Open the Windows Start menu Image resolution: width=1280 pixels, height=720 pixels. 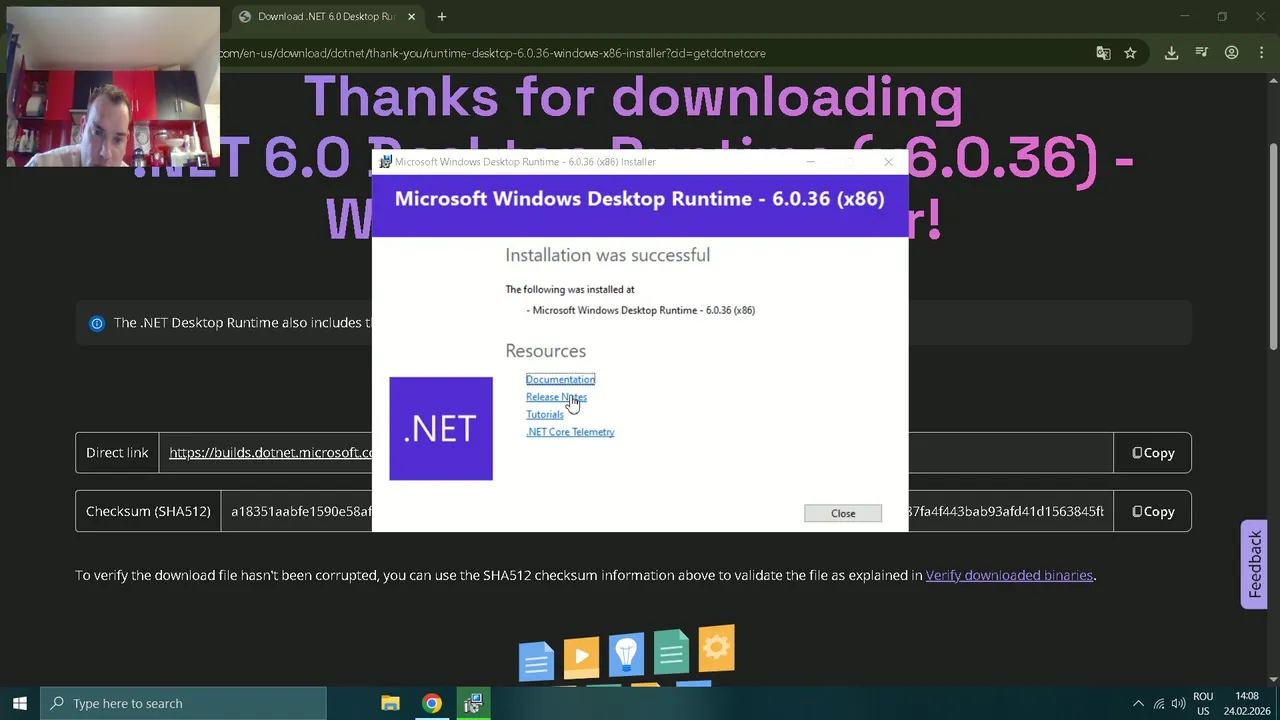[x=19, y=703]
